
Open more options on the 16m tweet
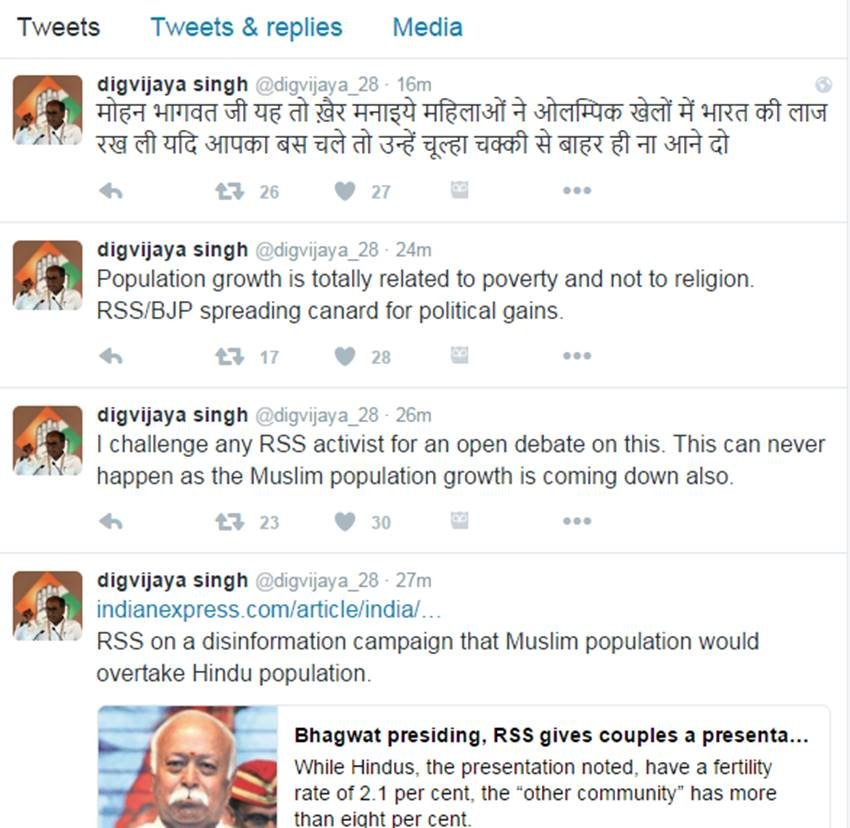577,190
